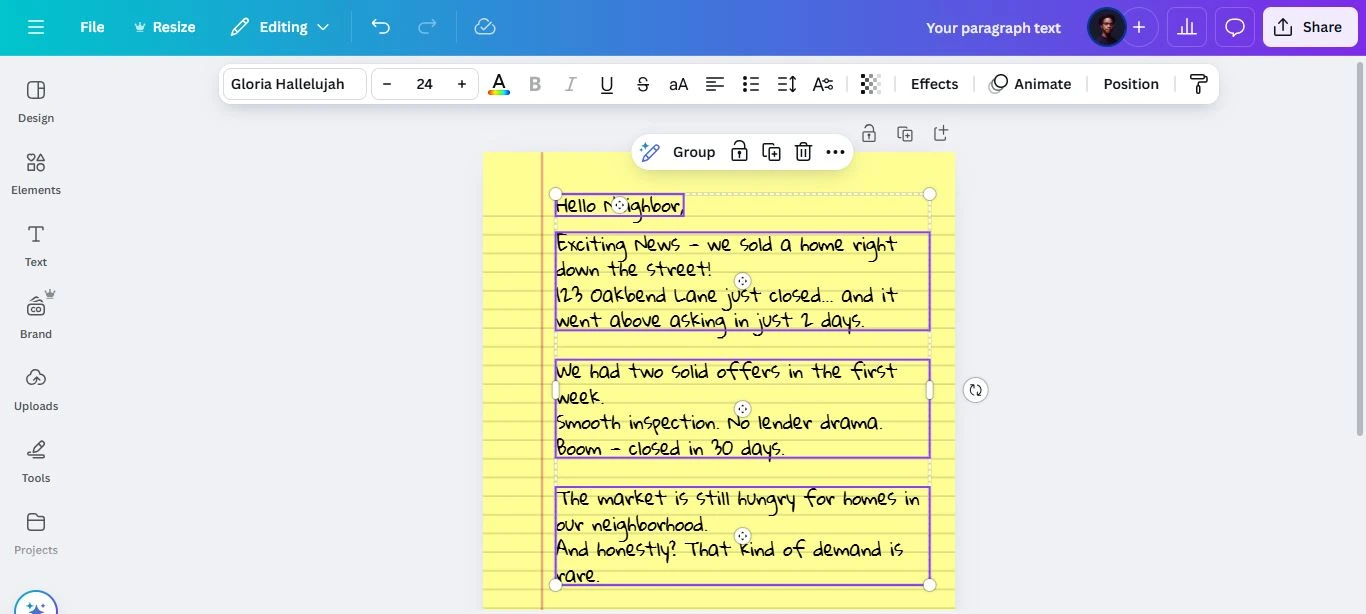Image resolution: width=1366 pixels, height=614 pixels.
Task: Decrease font size with minus button
Action: (387, 84)
